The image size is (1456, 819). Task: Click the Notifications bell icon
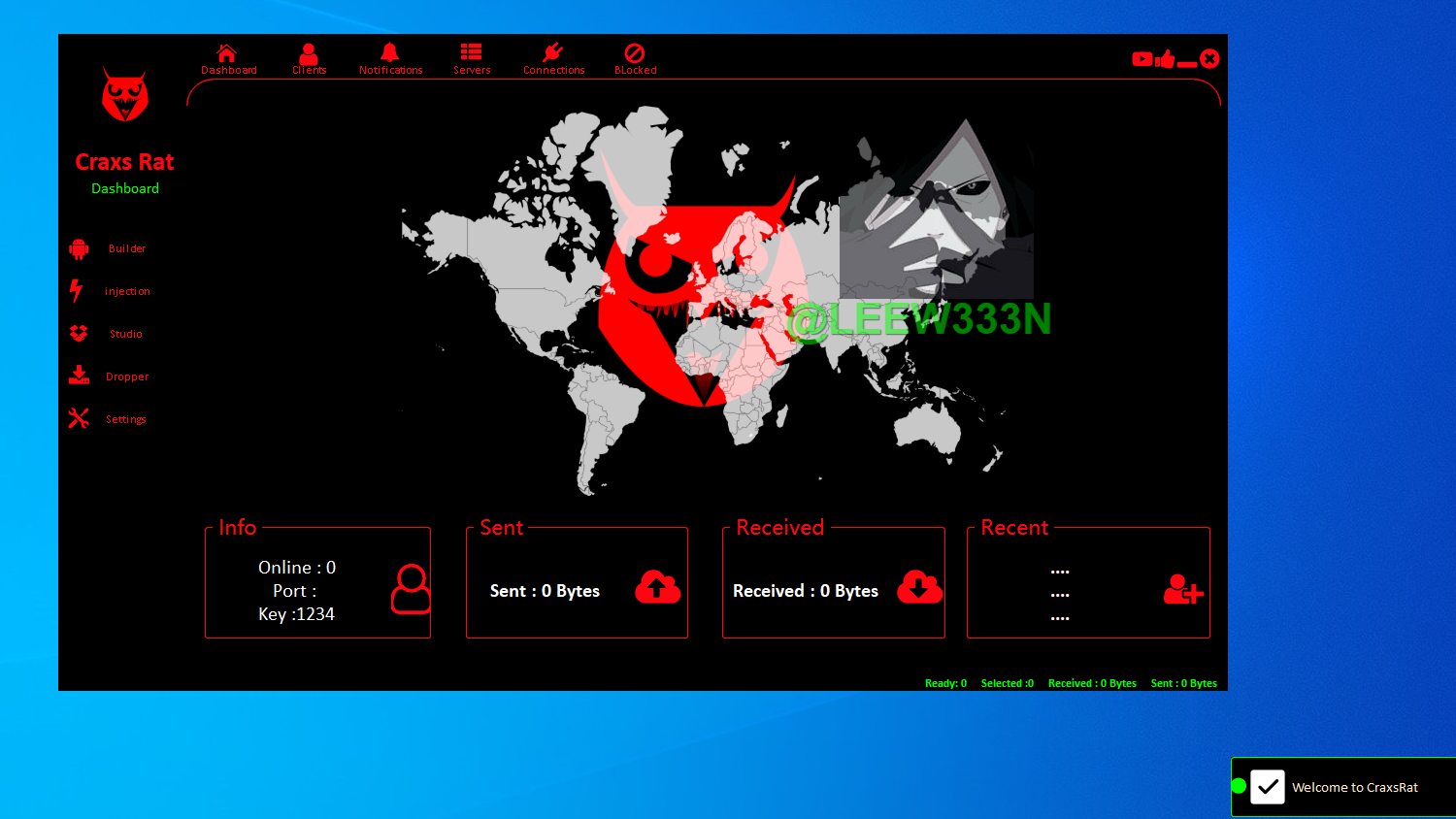point(390,52)
